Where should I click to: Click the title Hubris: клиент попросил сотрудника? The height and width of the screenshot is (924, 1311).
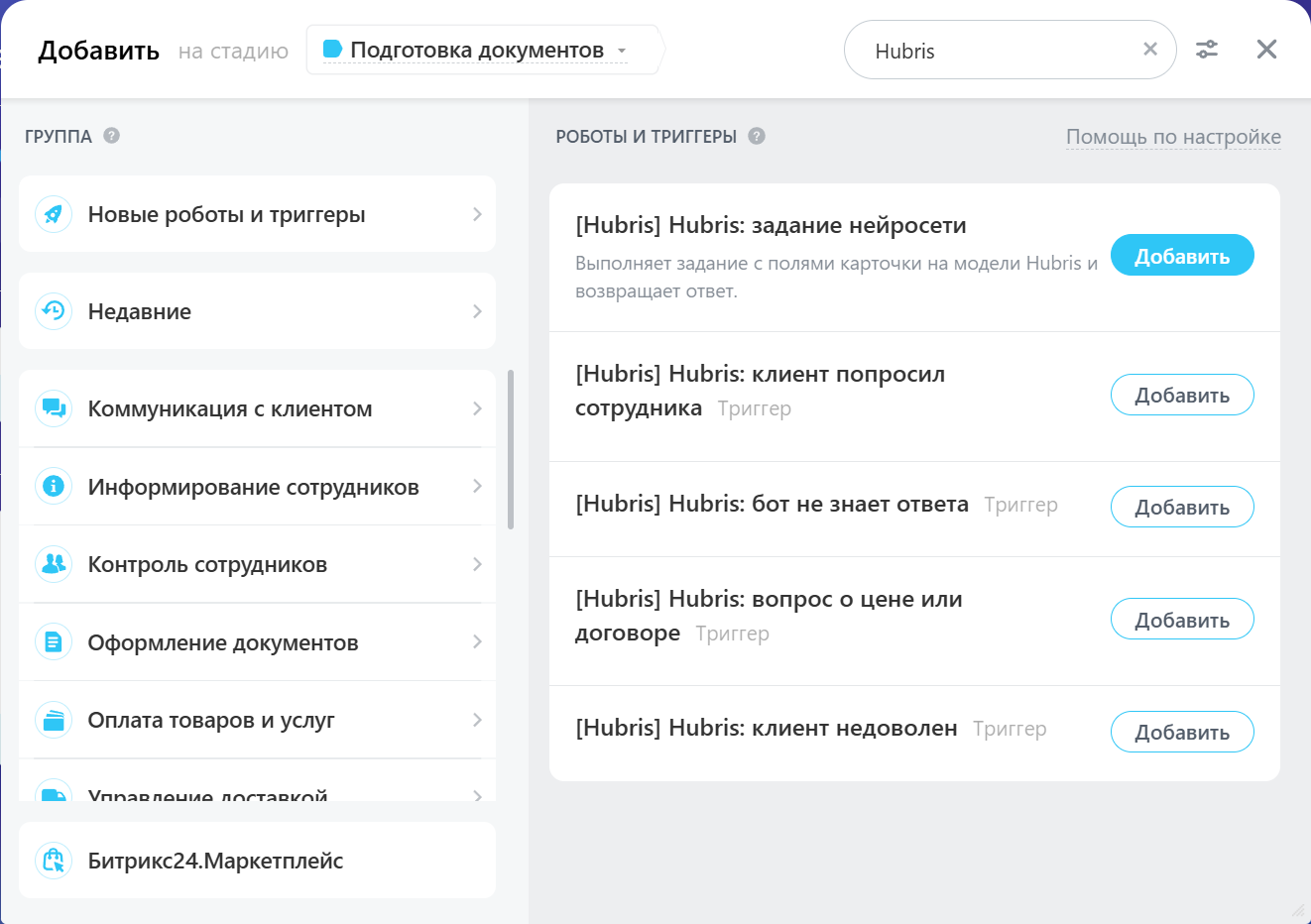click(760, 391)
